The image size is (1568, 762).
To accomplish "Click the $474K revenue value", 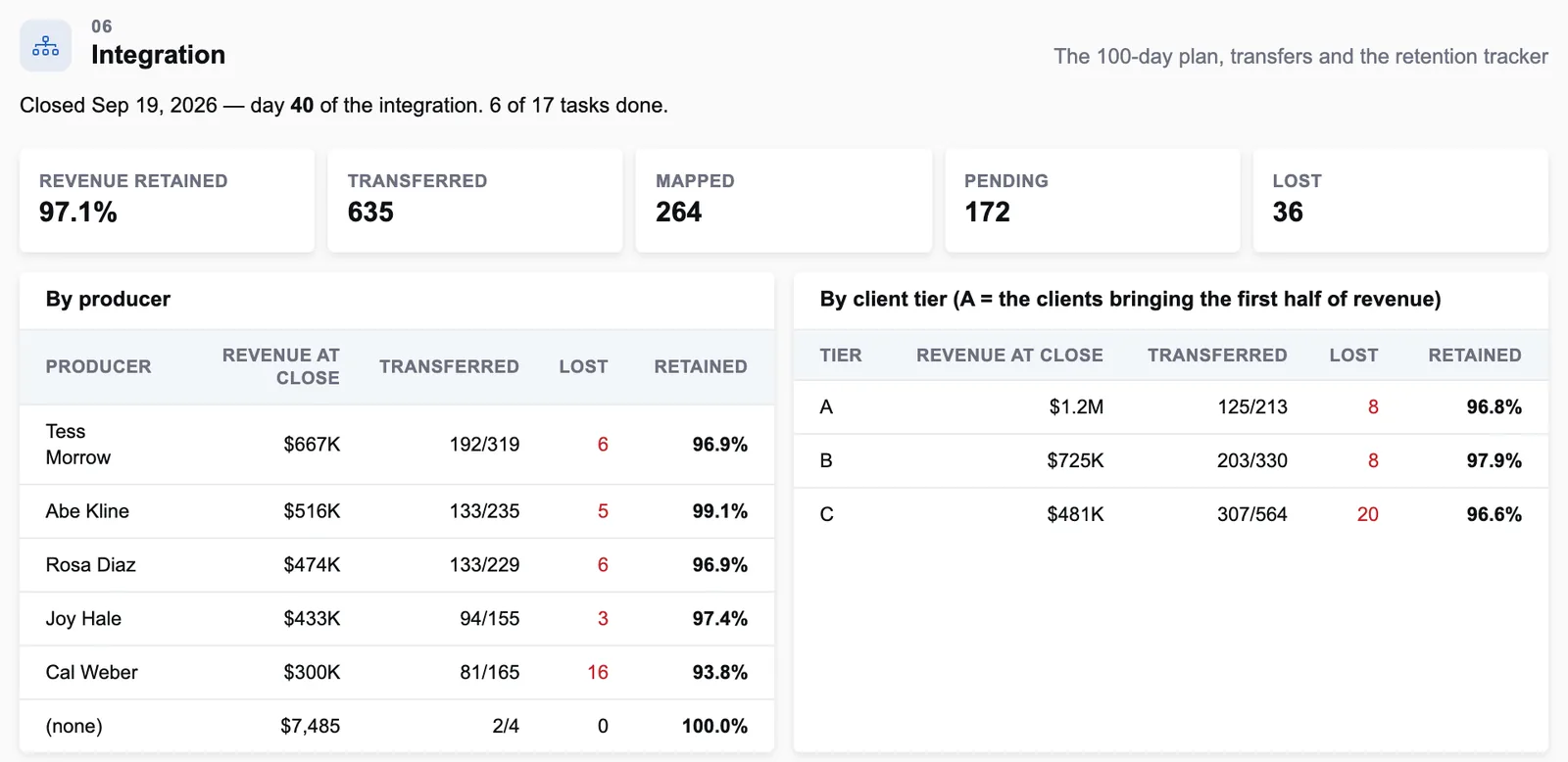I will pyautogui.click(x=312, y=565).
